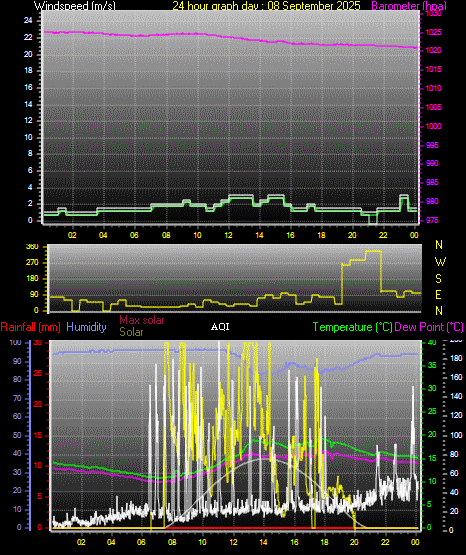This screenshot has height=555, width=466.
Task: Click the 24 value on windspeed axis
Action: [x=28, y=21]
